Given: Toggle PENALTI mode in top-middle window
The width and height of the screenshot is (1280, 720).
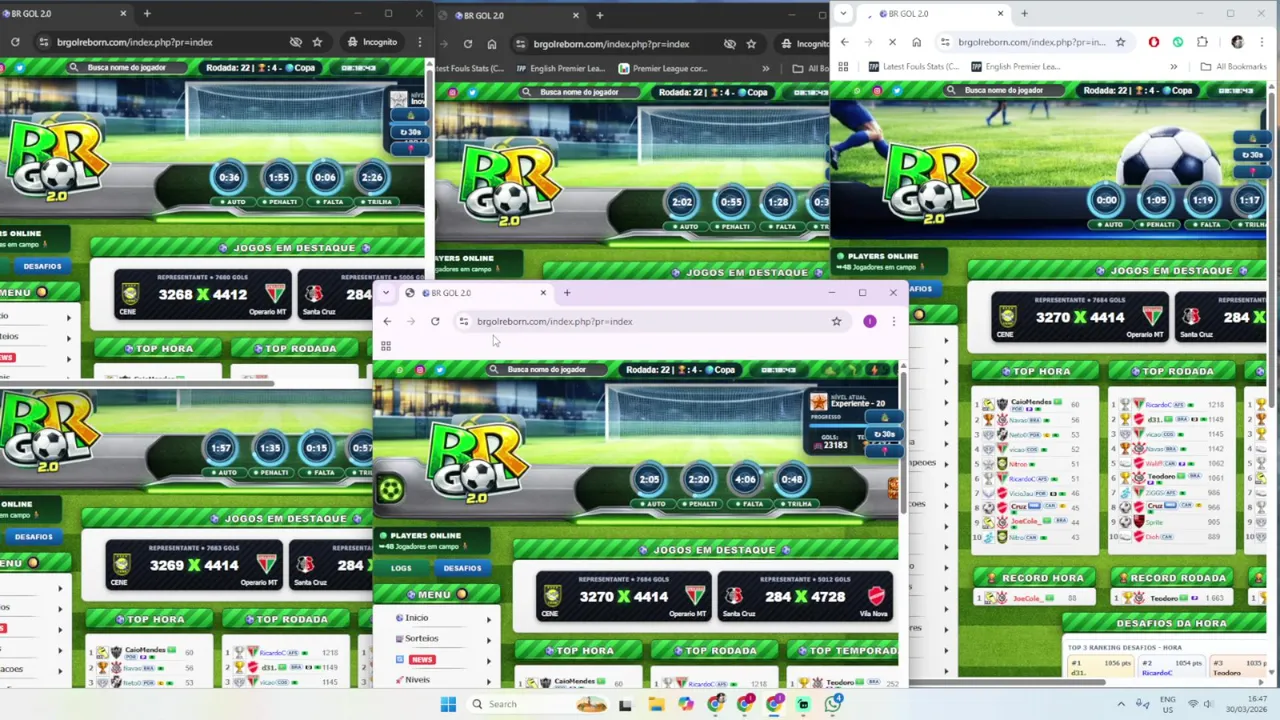Looking at the screenshot, I should [x=731, y=227].
